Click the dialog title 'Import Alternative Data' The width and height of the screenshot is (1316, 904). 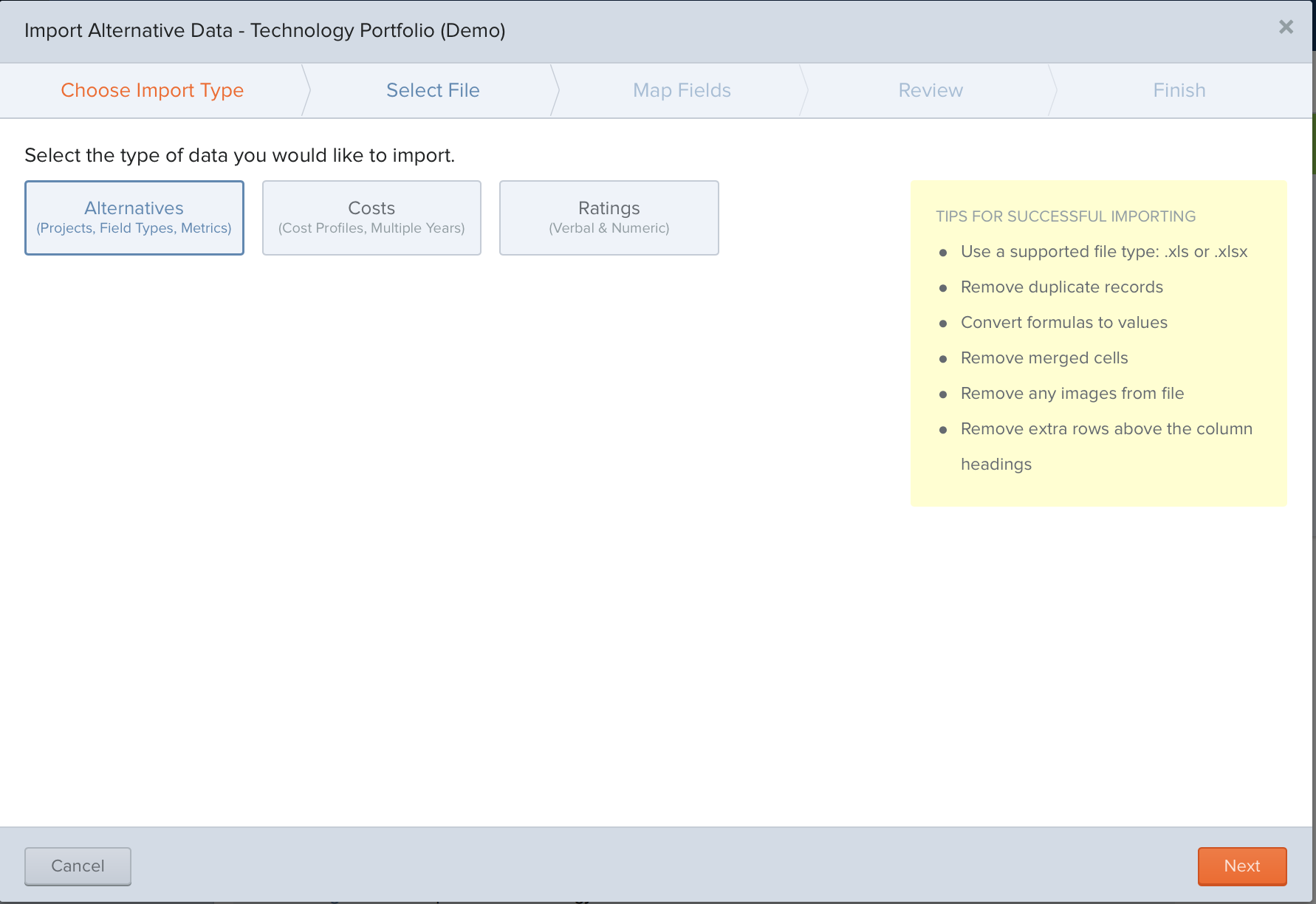coord(265,30)
